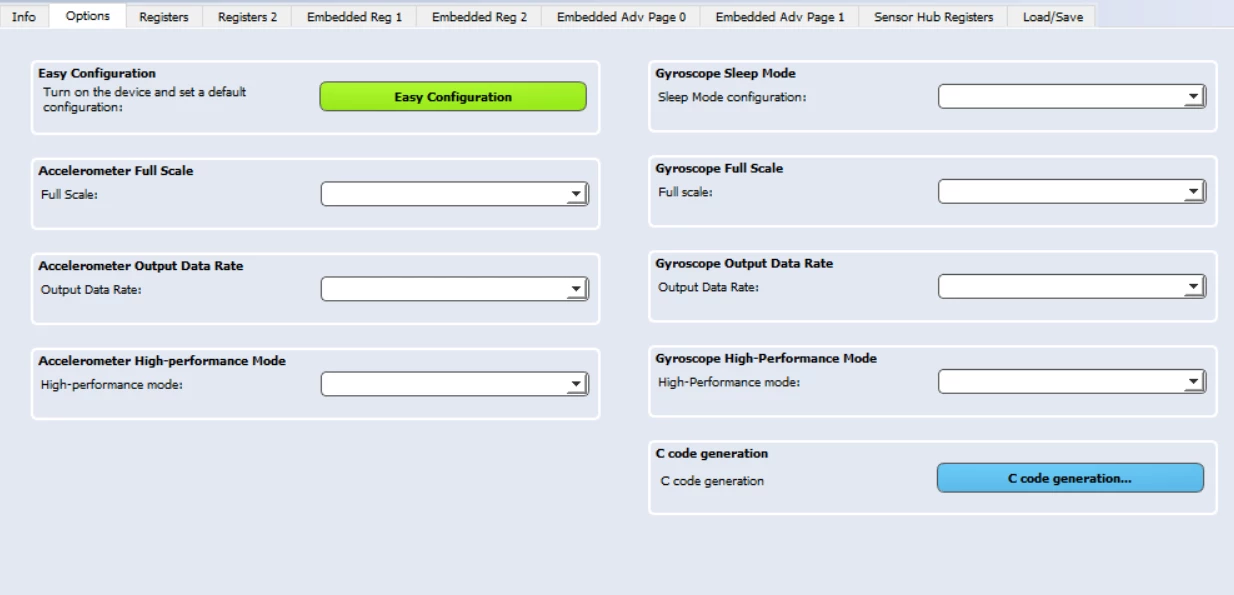Go to the Registers 2 tab
The height and width of the screenshot is (595, 1234).
[248, 17]
